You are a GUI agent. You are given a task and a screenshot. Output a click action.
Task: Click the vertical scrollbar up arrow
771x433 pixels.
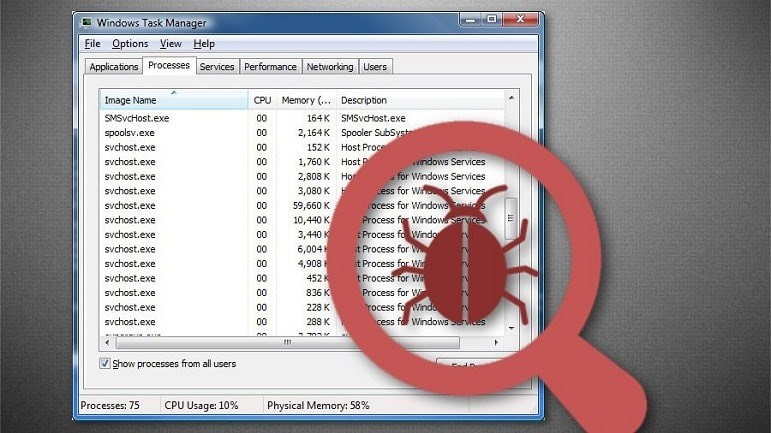pos(511,98)
